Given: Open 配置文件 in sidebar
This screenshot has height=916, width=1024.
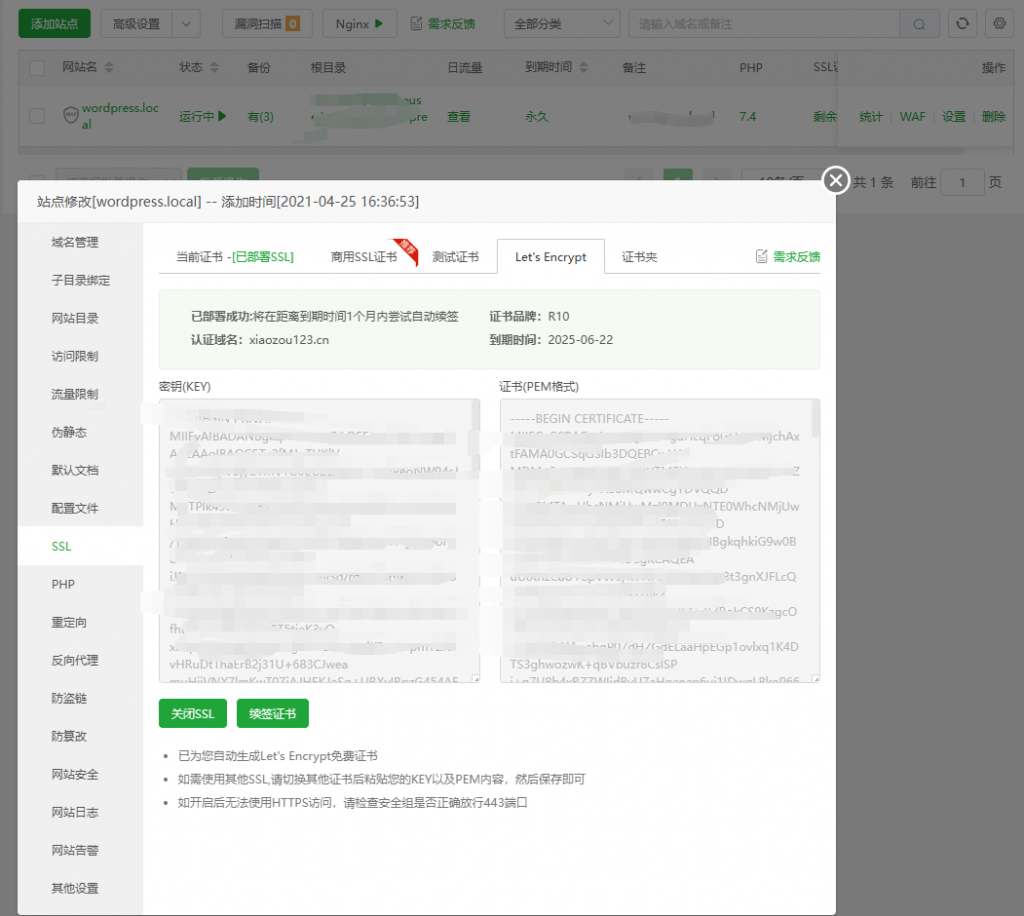Looking at the screenshot, I should (75, 508).
